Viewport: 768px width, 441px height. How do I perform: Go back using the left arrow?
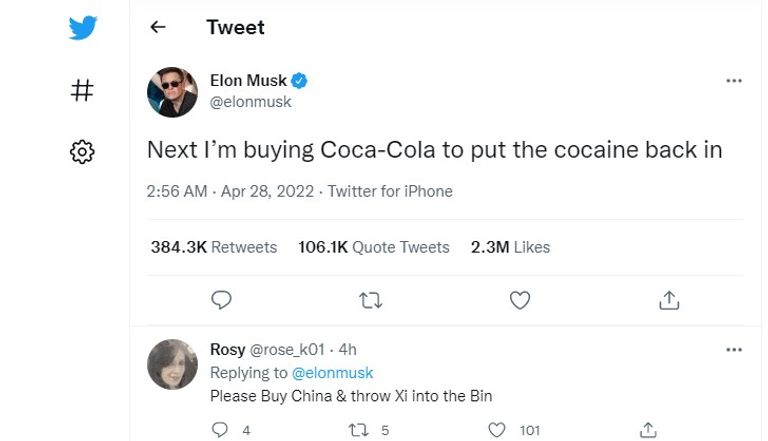pos(158,28)
